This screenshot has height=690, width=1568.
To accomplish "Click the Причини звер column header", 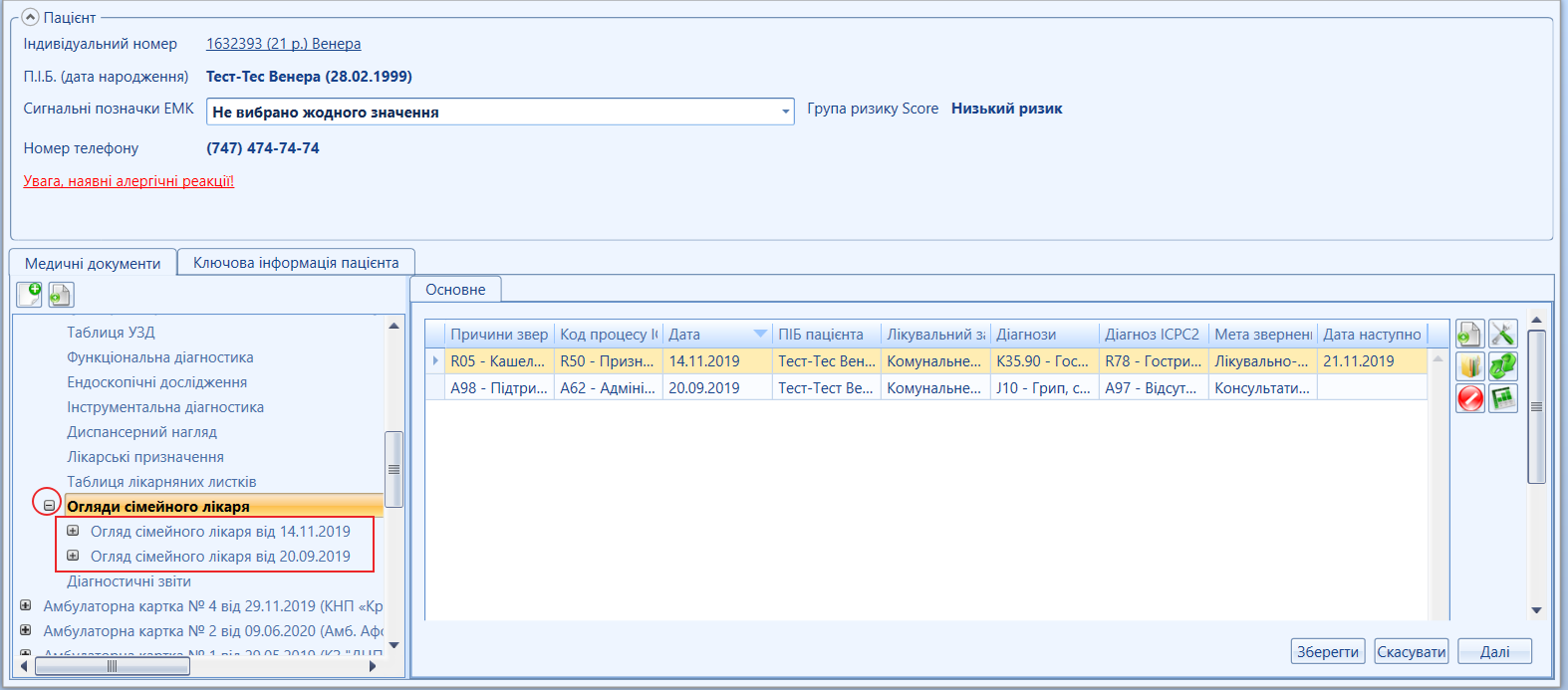I will [499, 335].
